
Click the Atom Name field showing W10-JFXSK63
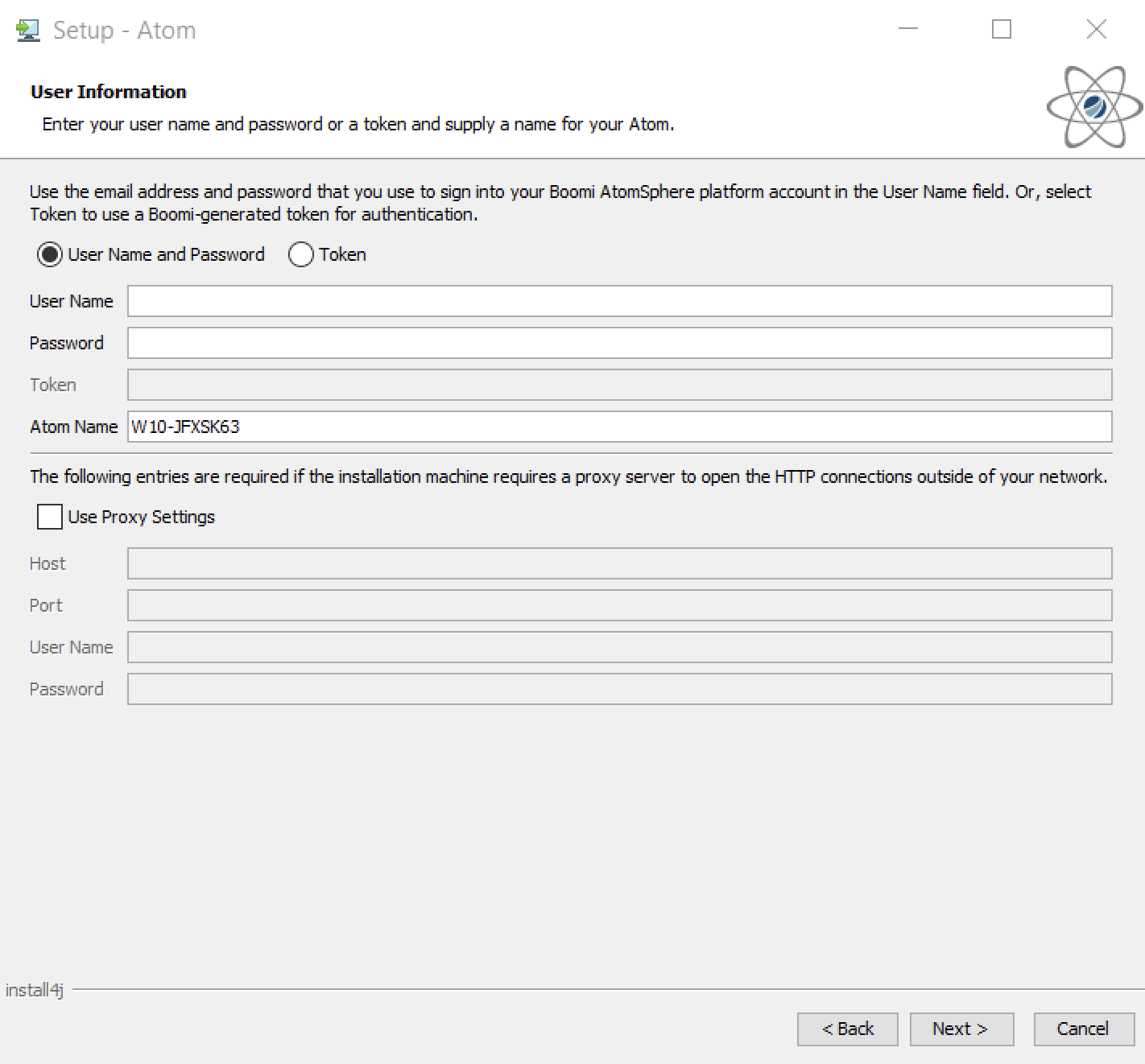[620, 427]
